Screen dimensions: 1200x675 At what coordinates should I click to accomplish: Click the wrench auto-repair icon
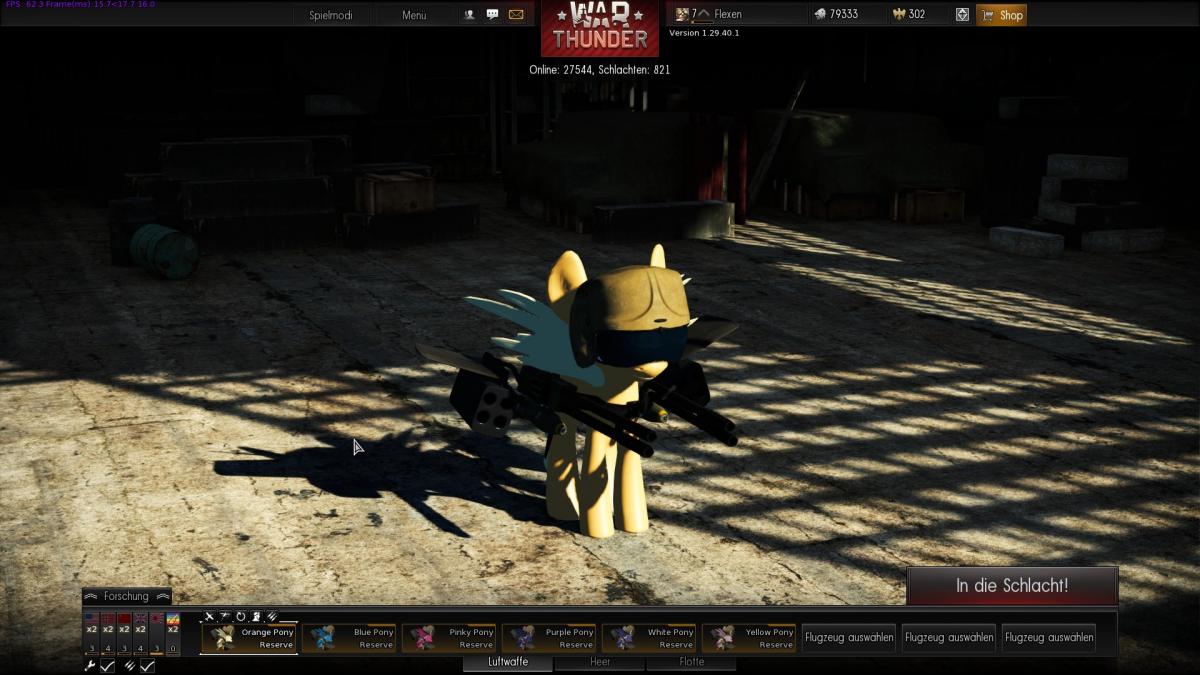tap(90, 666)
